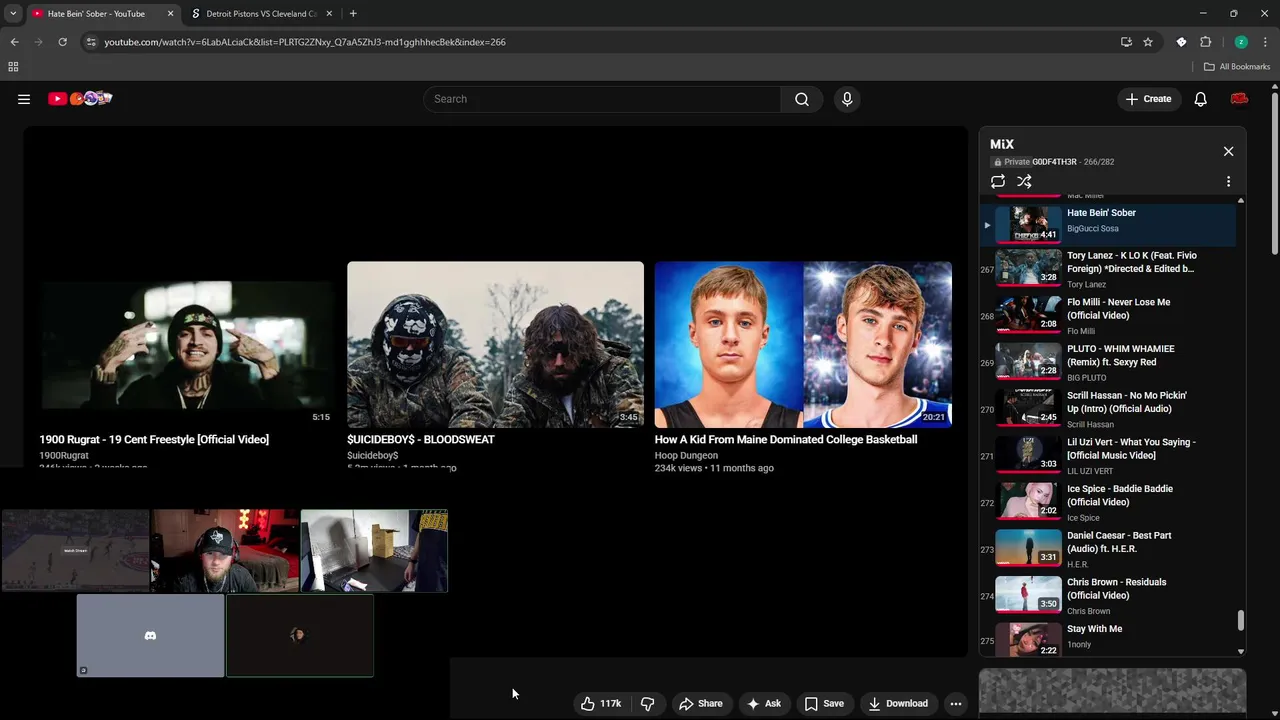Image resolution: width=1280 pixels, height=720 pixels.
Task: Click the pinned extension icon beside extensions
Action: 1181,42
